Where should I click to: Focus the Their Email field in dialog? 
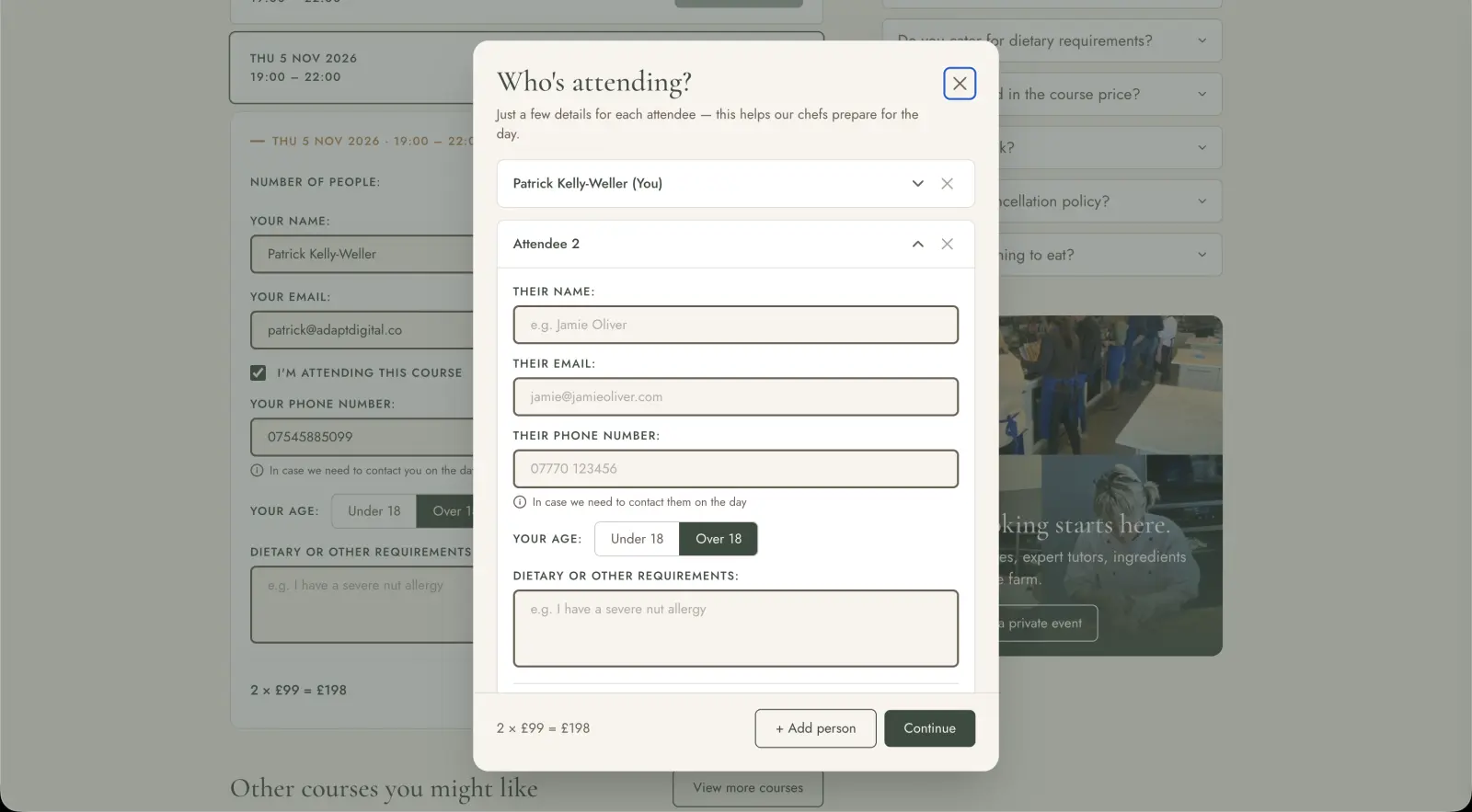(x=735, y=396)
